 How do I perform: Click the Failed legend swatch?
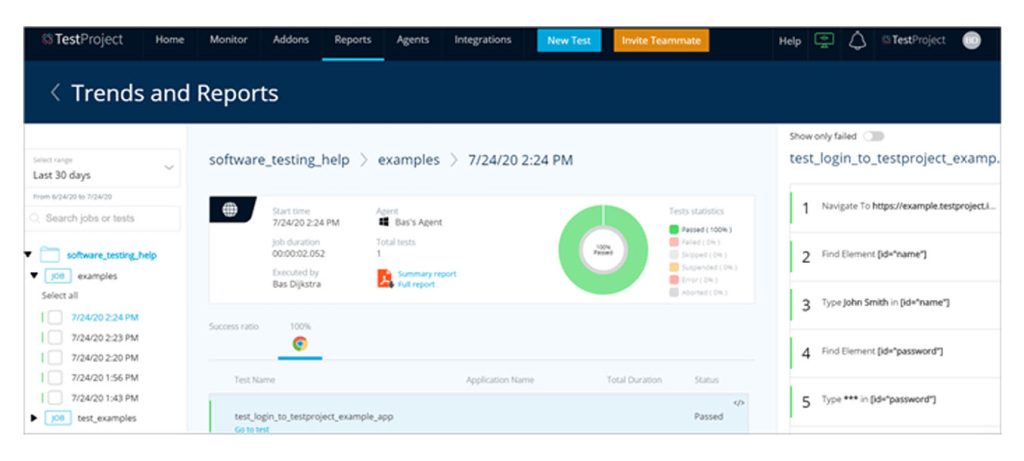(x=674, y=242)
